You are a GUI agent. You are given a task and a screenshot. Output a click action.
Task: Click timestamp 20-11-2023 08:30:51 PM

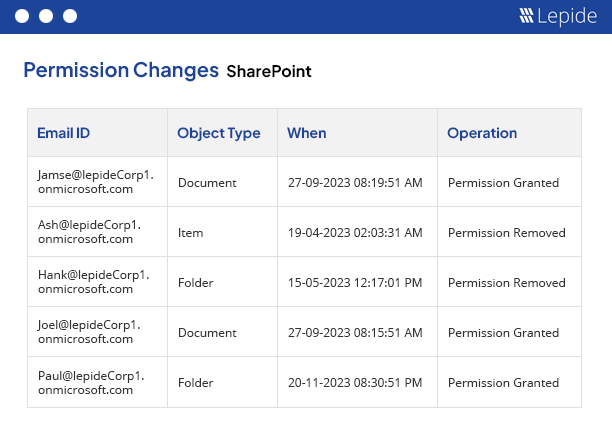click(x=355, y=383)
